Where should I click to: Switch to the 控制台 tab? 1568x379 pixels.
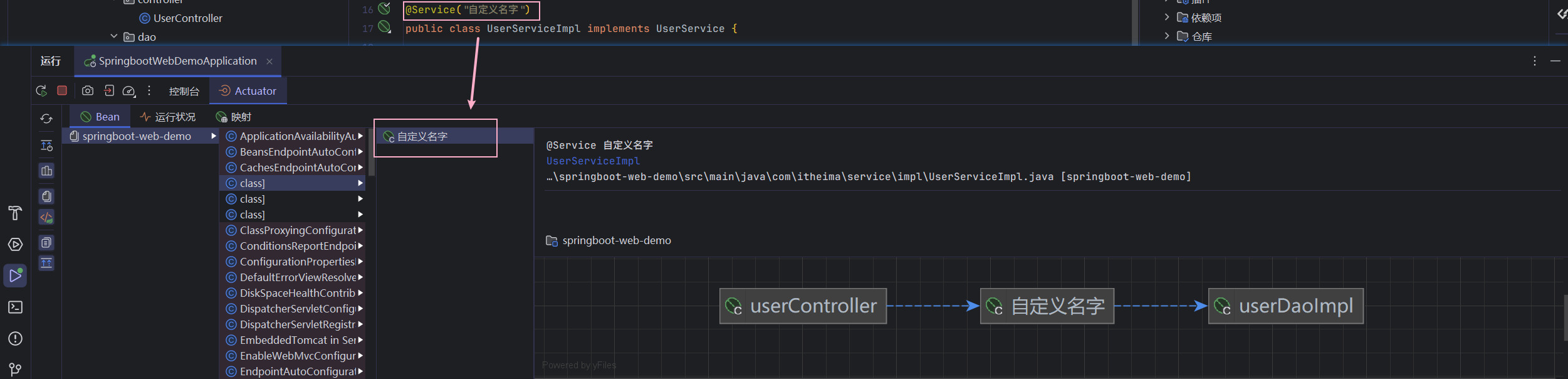pyautogui.click(x=184, y=92)
